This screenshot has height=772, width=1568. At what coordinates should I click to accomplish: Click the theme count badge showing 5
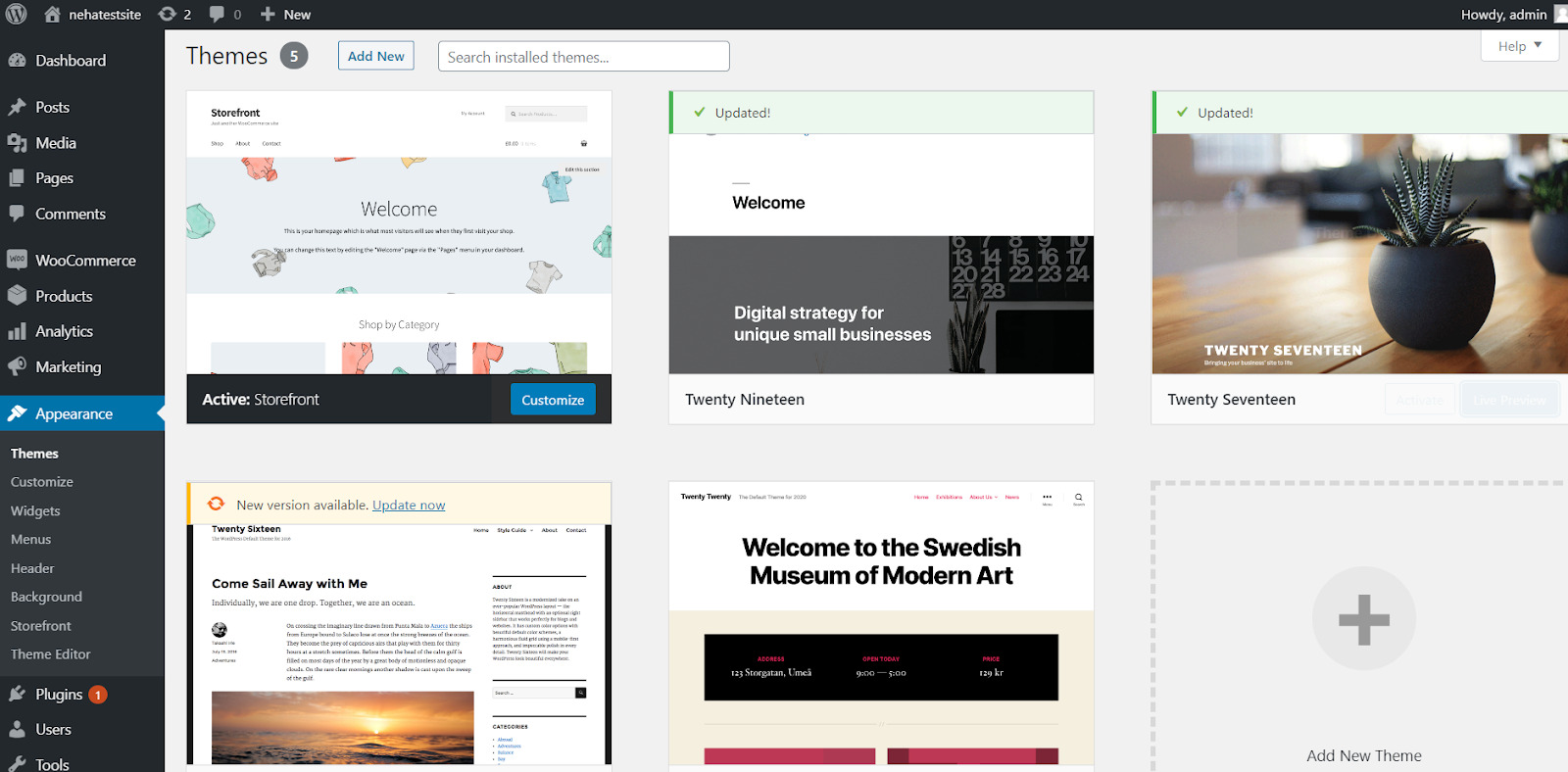click(294, 56)
